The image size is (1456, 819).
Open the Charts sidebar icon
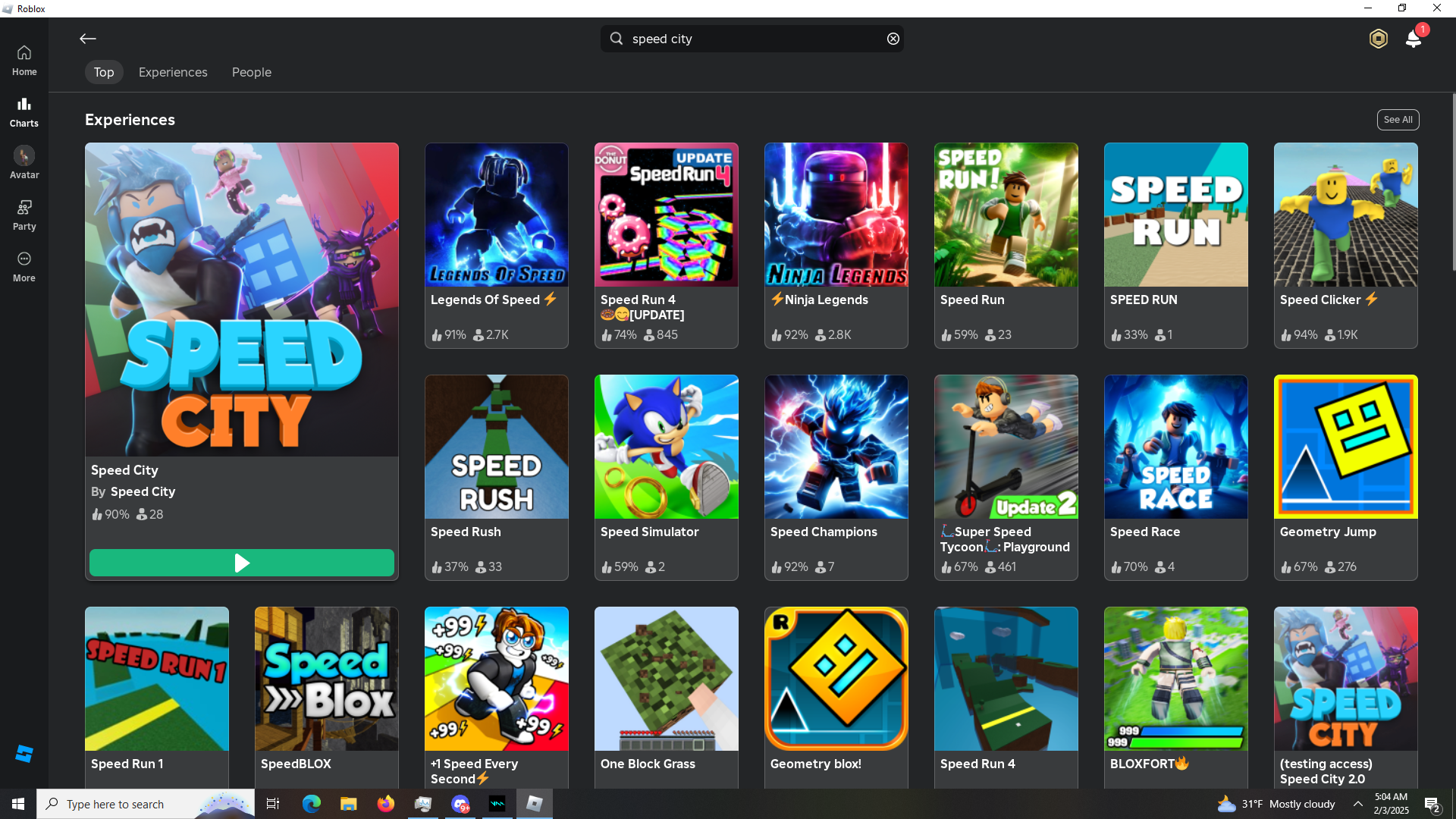(x=24, y=111)
